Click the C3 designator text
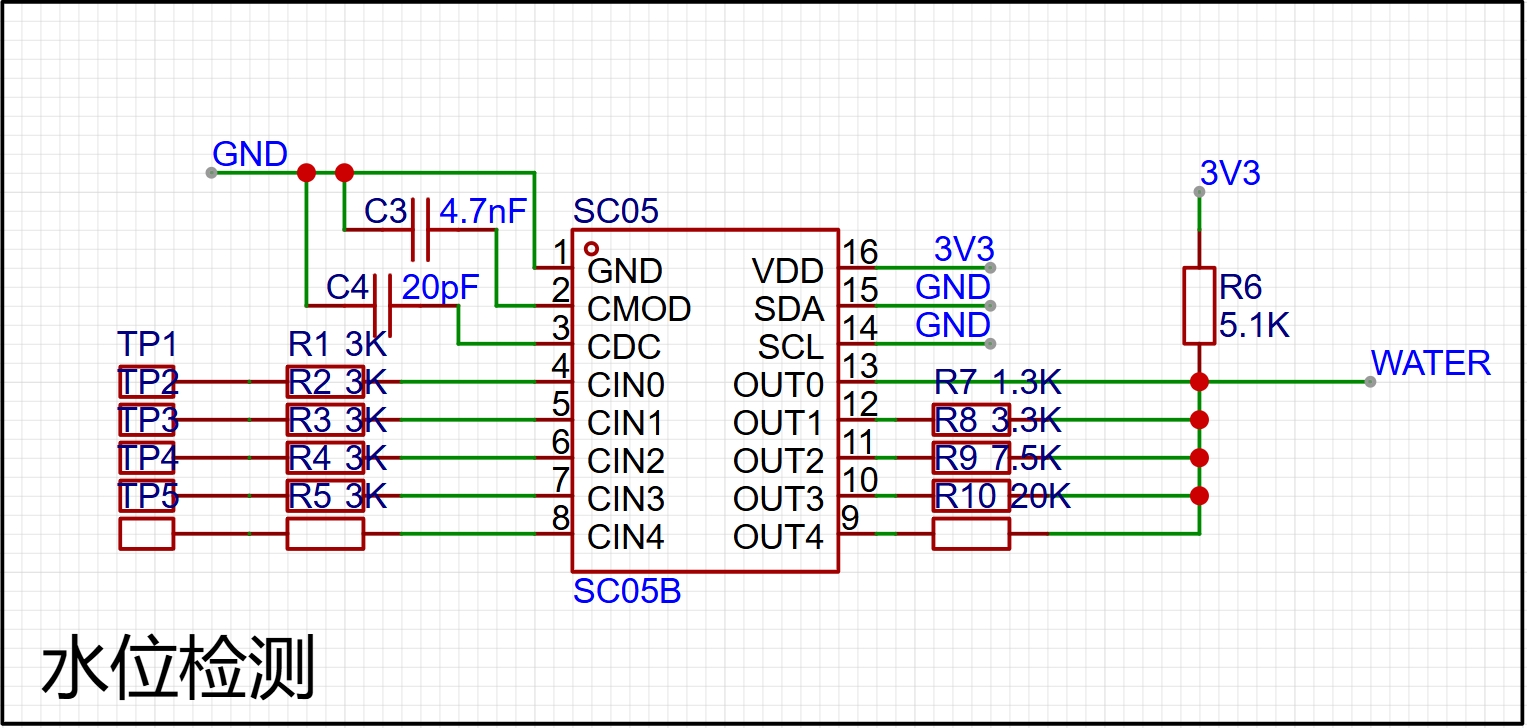 [x=386, y=212]
